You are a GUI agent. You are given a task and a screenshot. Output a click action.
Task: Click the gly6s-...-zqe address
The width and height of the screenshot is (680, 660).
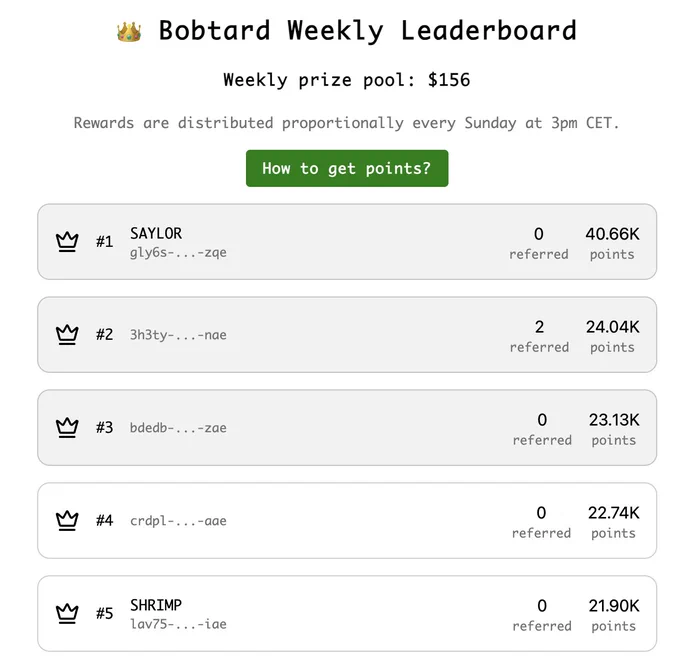(x=178, y=252)
